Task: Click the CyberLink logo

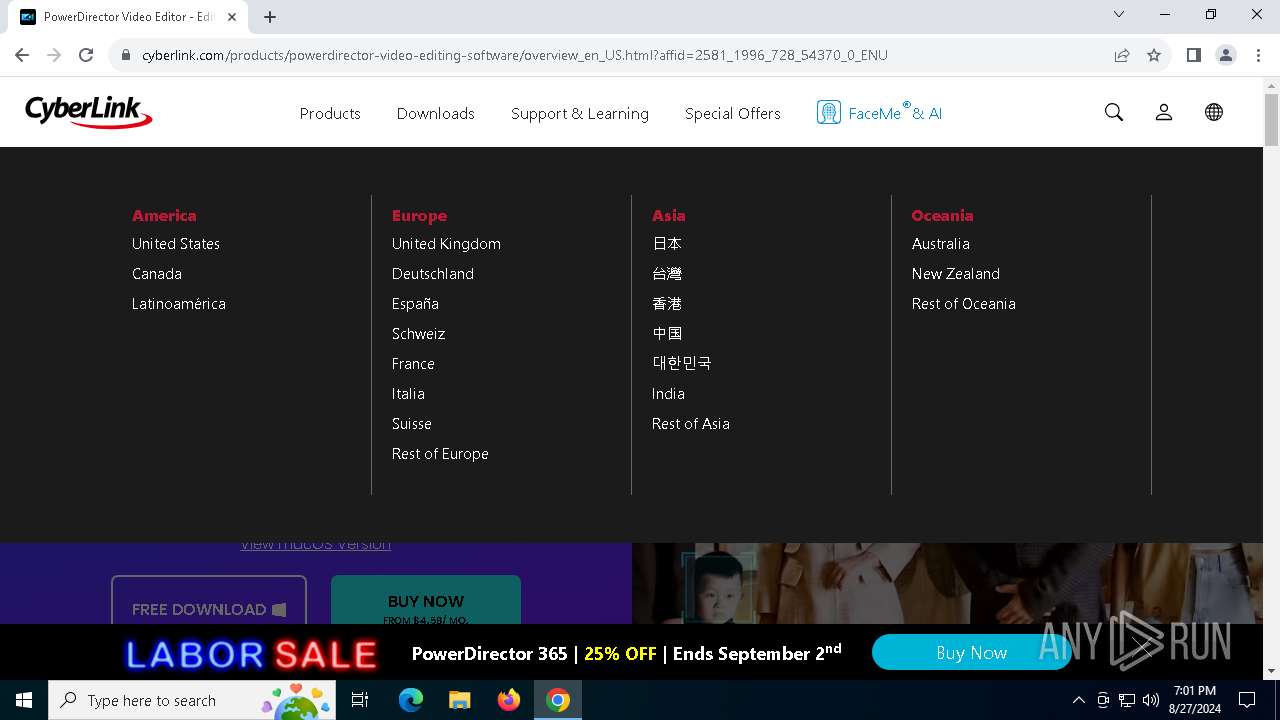Action: pyautogui.click(x=89, y=112)
